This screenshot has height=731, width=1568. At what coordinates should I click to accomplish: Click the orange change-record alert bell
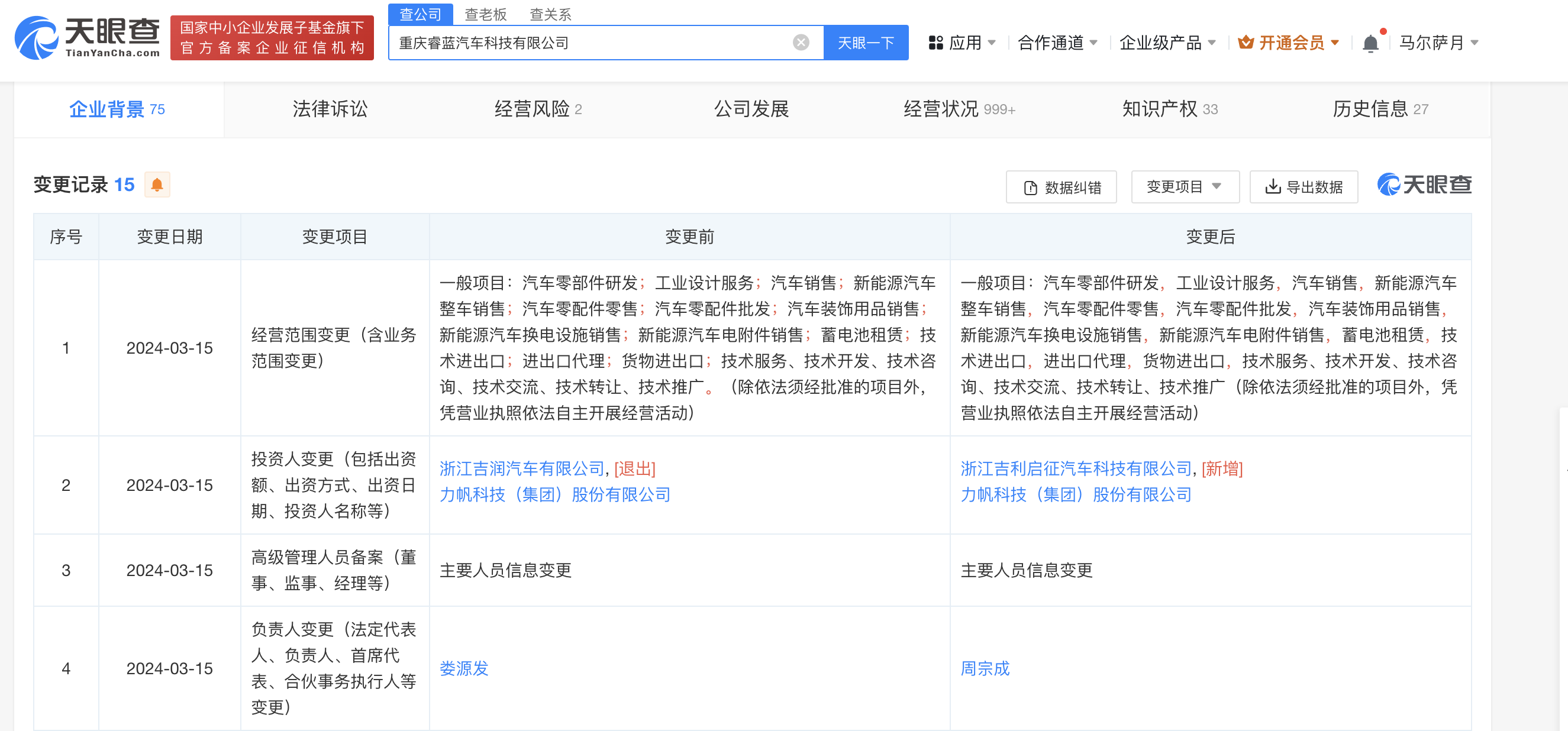pyautogui.click(x=156, y=185)
